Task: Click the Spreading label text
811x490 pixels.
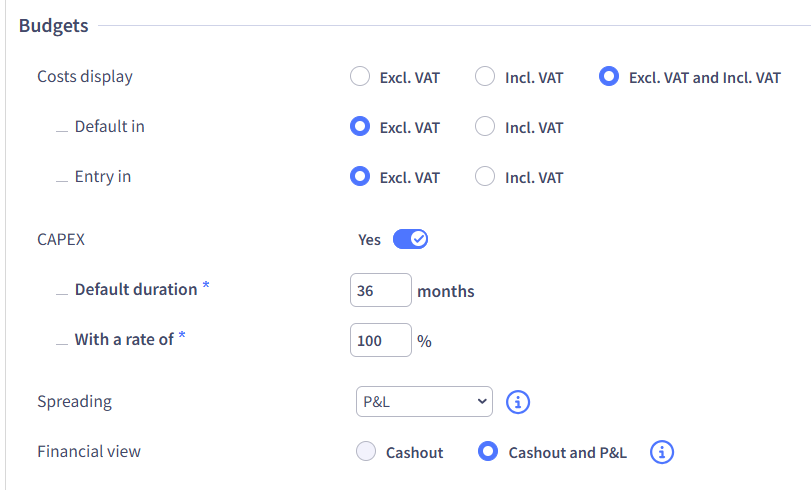Action: click(x=75, y=402)
